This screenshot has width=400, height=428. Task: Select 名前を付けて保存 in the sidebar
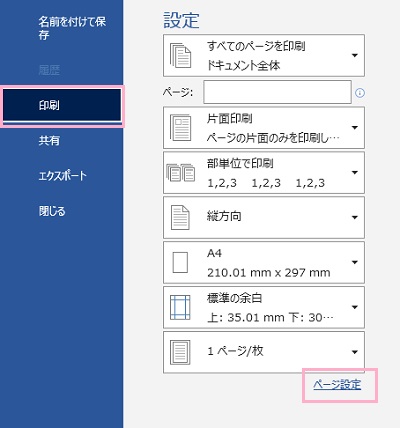coord(72,28)
